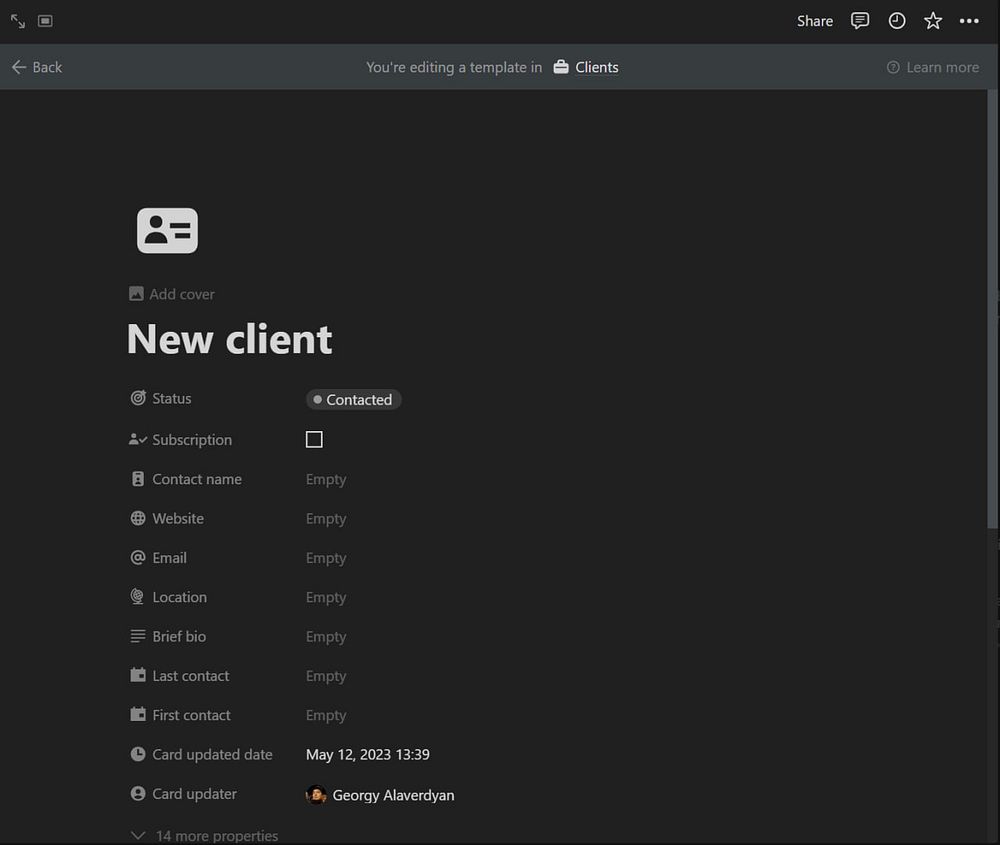
Task: Set the empty First contact date
Action: [326, 716]
